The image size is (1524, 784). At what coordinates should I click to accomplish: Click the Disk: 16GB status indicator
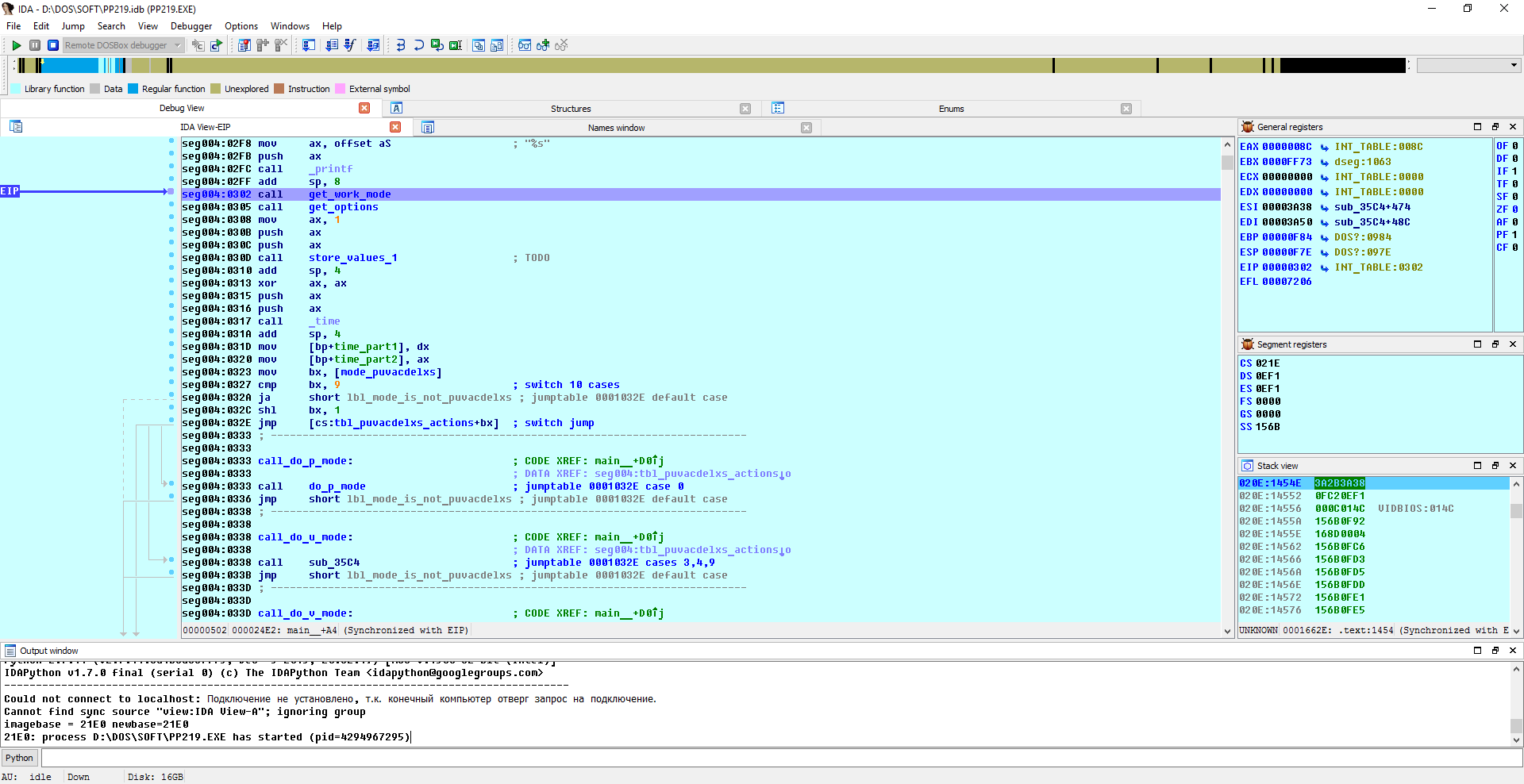click(155, 777)
